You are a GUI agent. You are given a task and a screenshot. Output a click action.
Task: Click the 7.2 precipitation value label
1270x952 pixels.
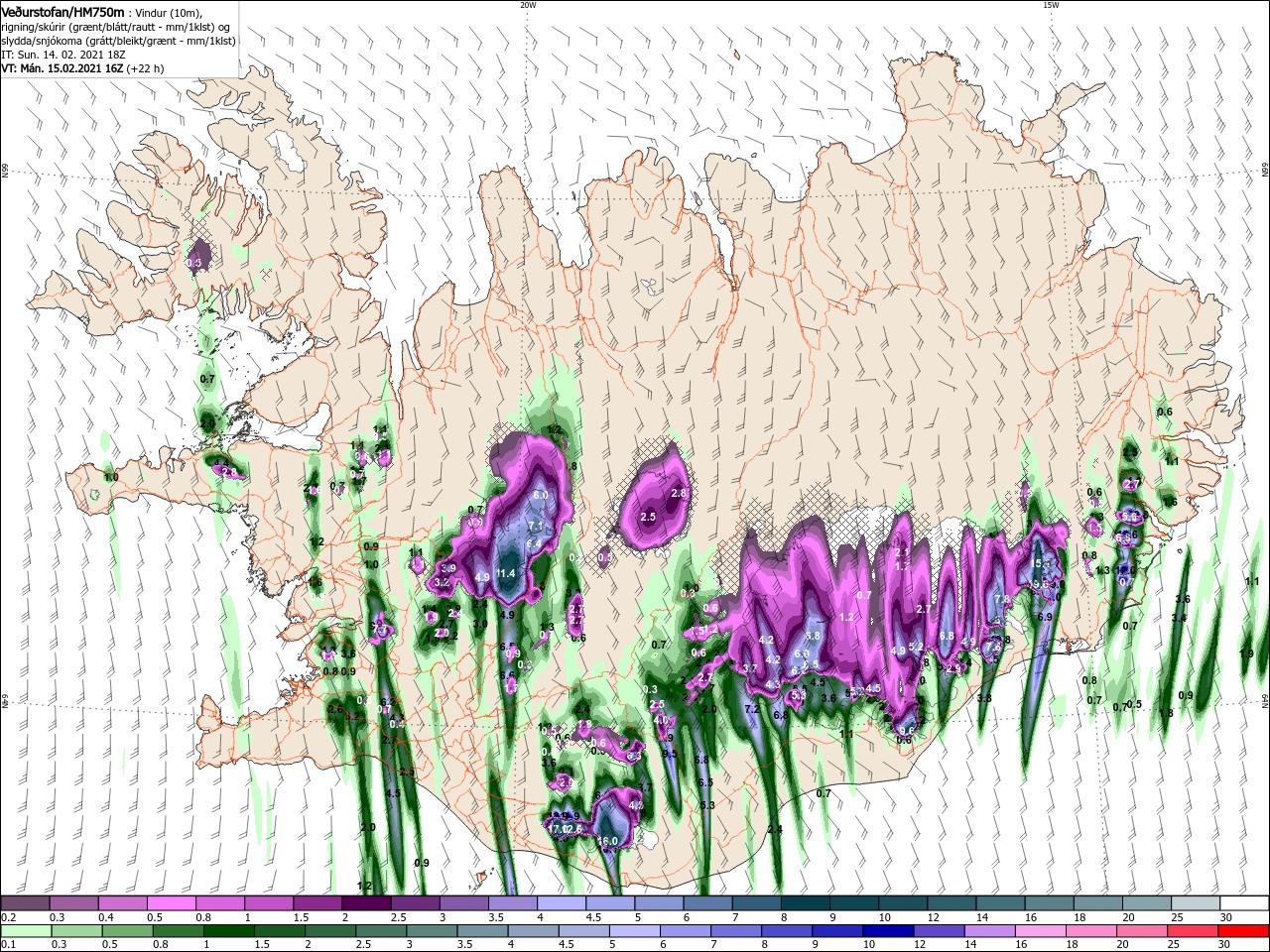coord(752,709)
